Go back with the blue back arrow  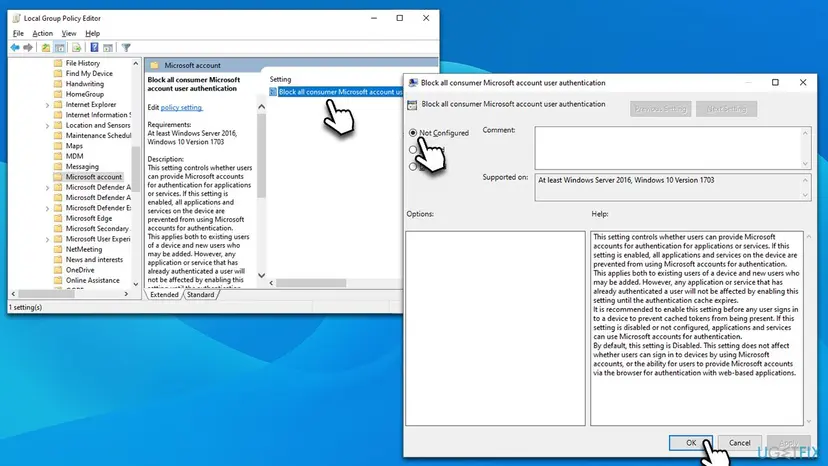pyautogui.click(x=15, y=48)
